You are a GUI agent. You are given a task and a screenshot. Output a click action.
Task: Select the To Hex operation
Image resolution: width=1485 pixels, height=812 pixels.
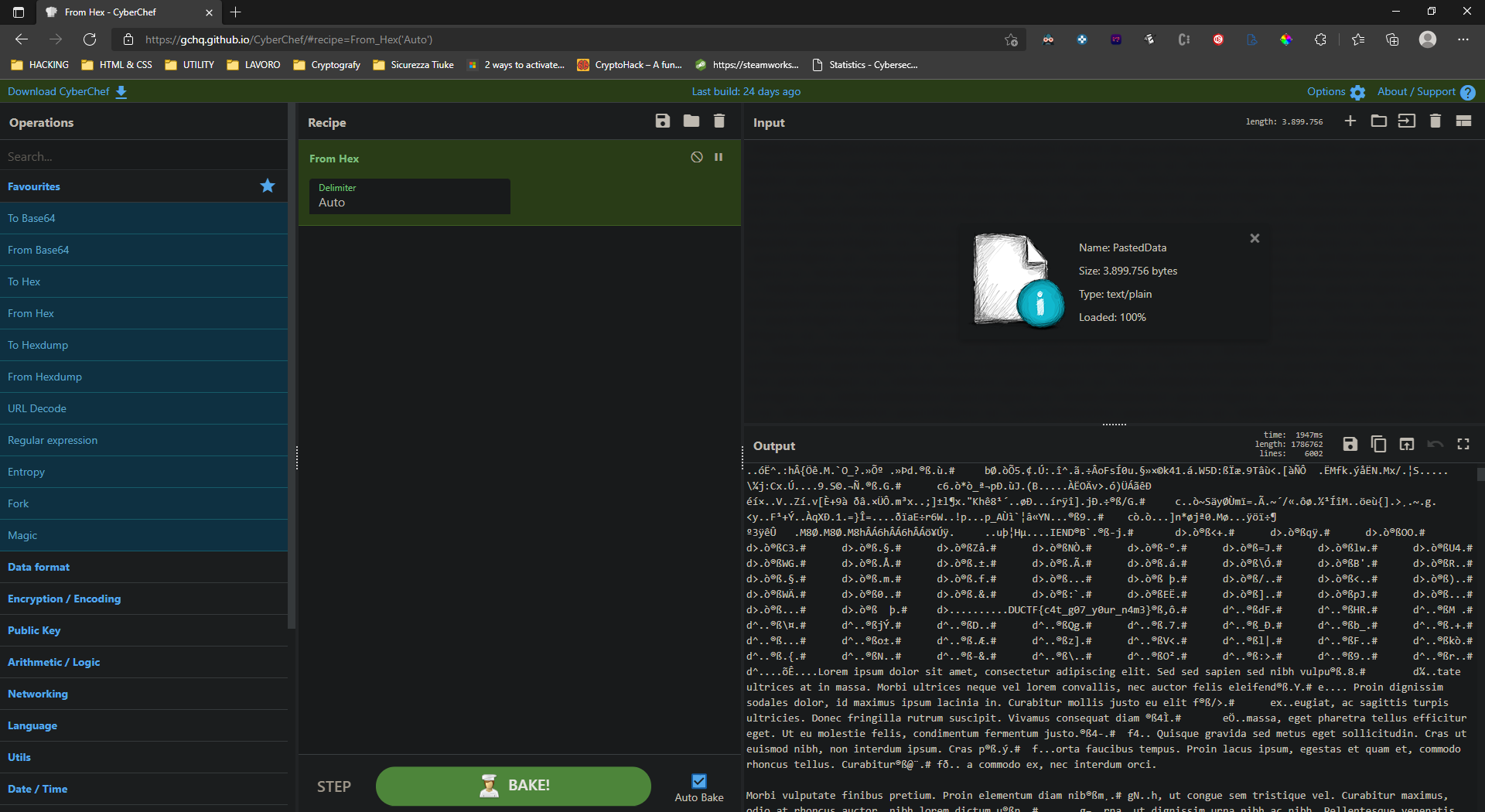click(144, 281)
